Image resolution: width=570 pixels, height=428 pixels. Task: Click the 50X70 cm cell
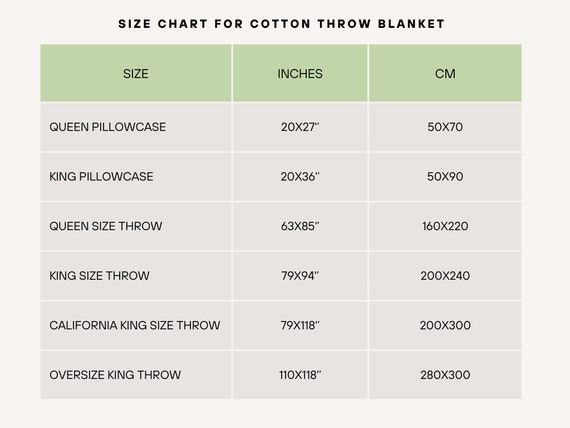pyautogui.click(x=445, y=127)
